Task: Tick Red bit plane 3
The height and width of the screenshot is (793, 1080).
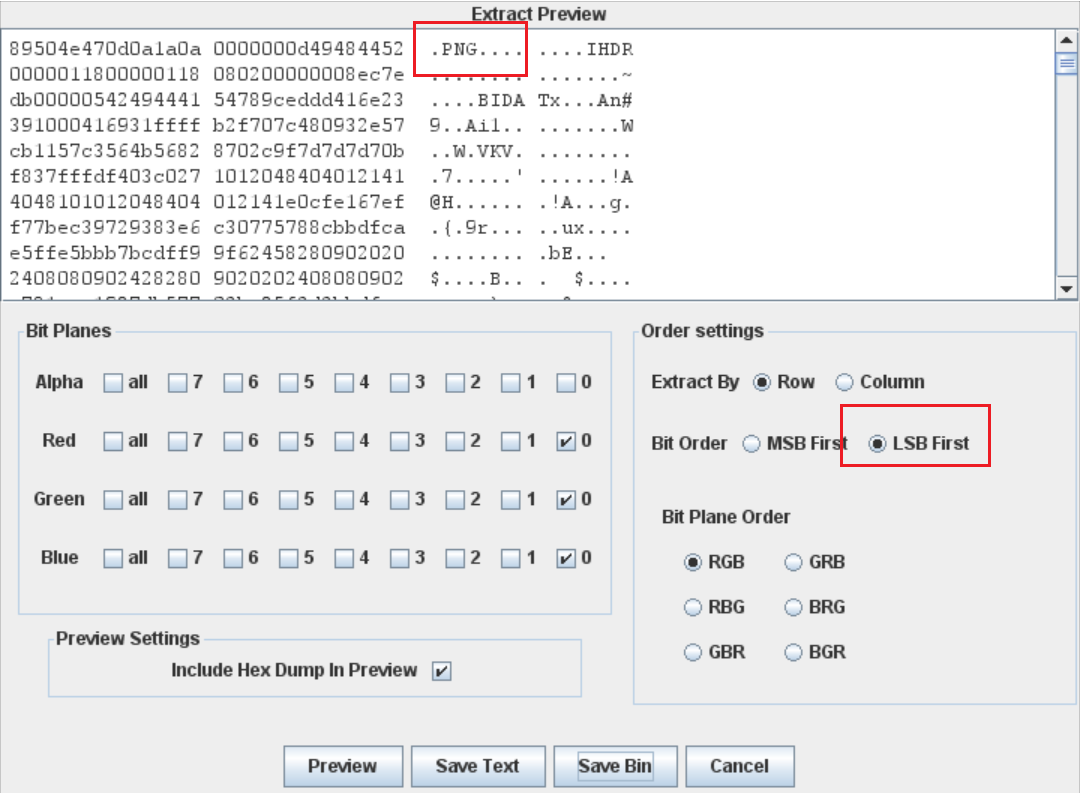Action: [399, 441]
